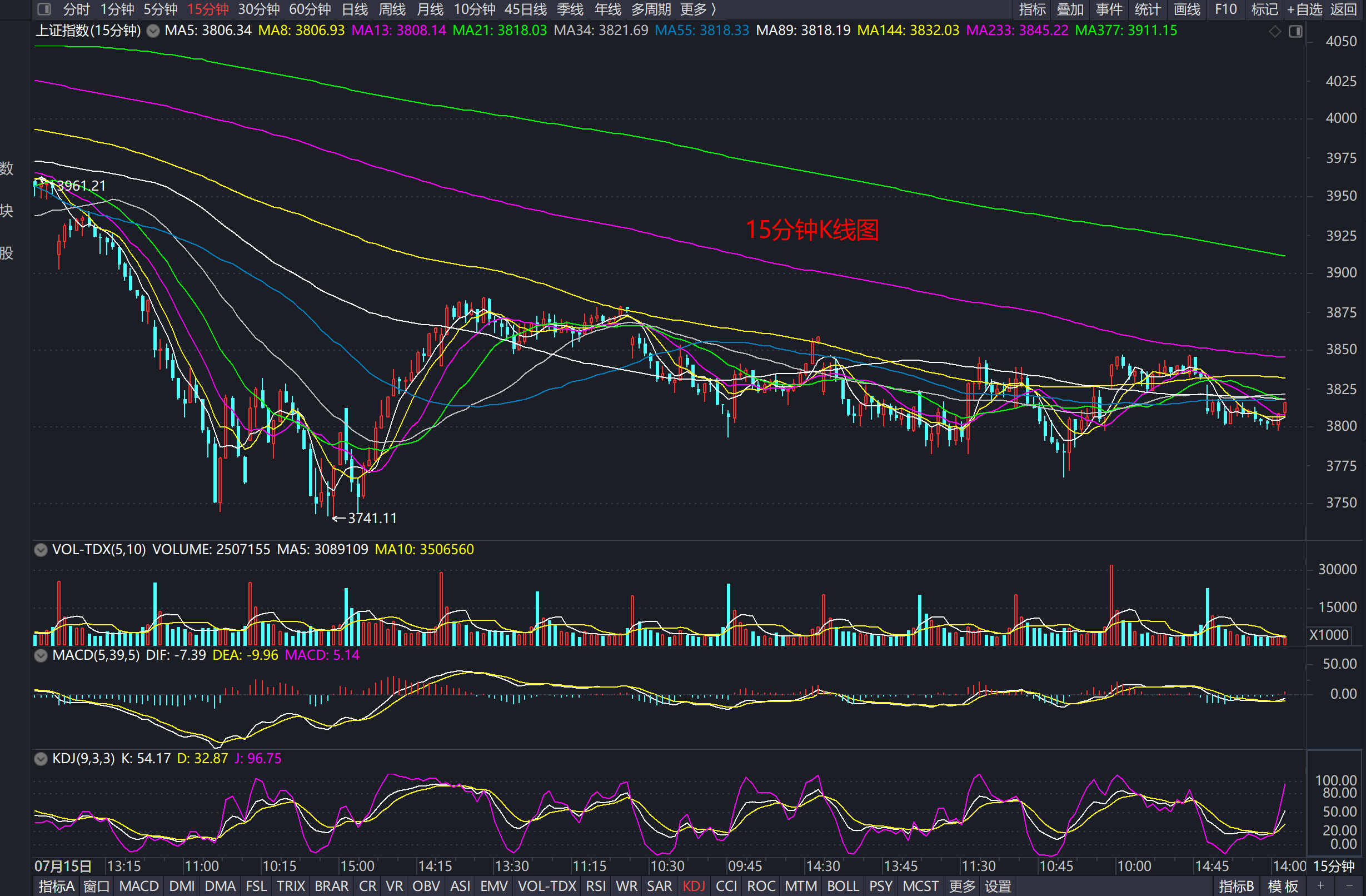Screen dimensions: 1366x896
Task: Expand 更多 in the top period bar
Action: (x=698, y=9)
